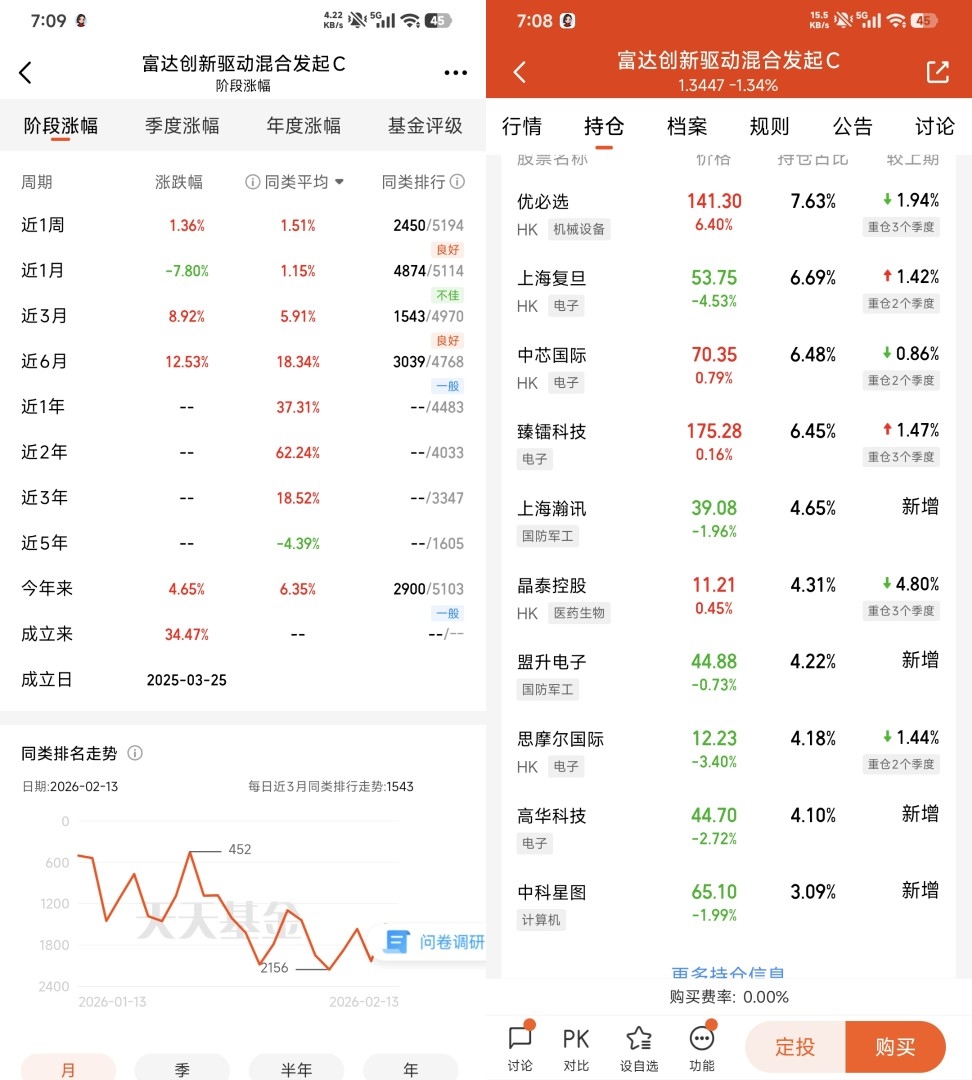Image resolution: width=972 pixels, height=1080 pixels.
Task: Tap the 近1周 return value 1.36%
Action: coord(187,225)
